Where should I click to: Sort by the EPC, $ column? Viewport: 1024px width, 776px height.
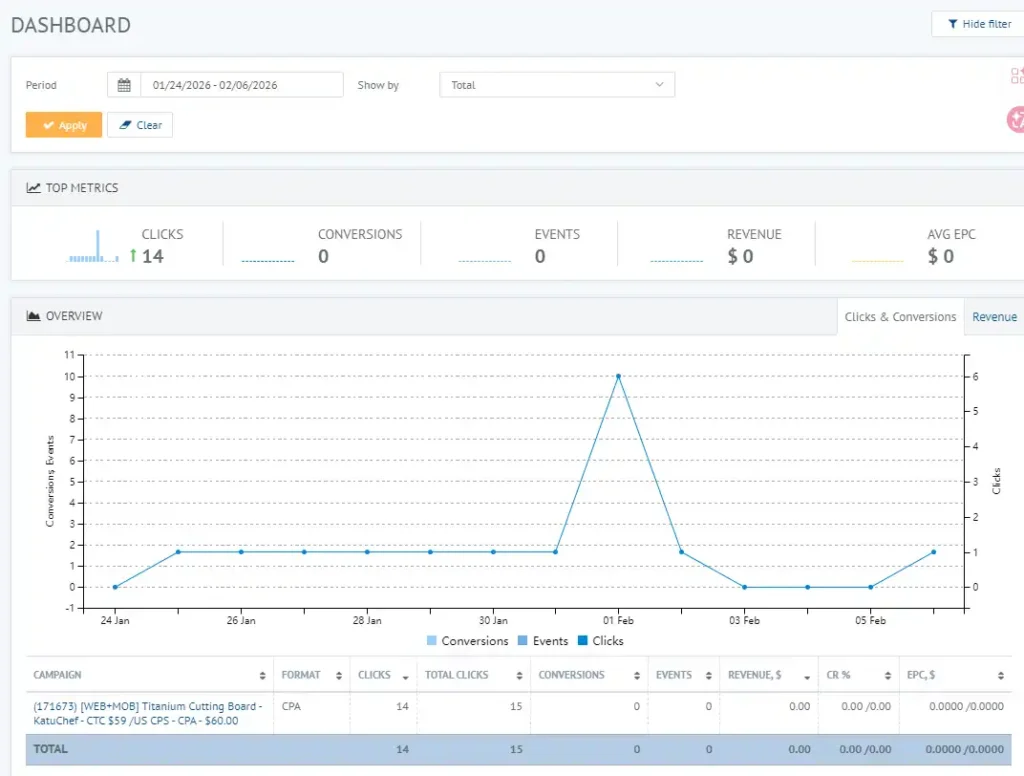955,675
